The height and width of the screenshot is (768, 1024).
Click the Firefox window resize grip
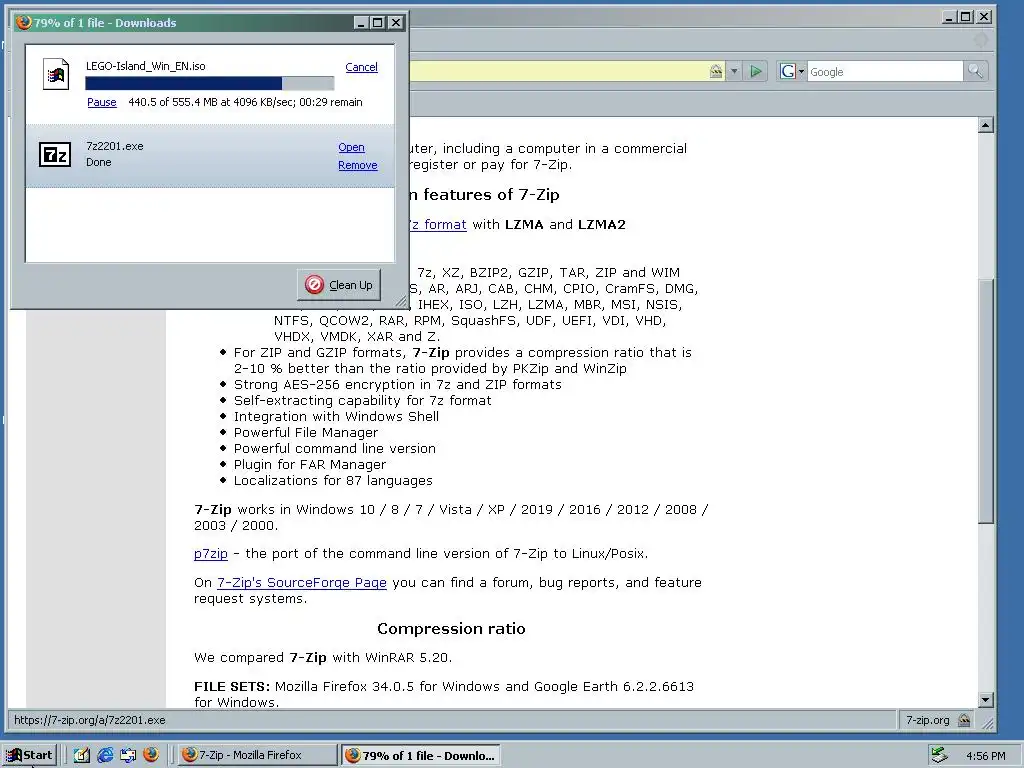point(987,722)
